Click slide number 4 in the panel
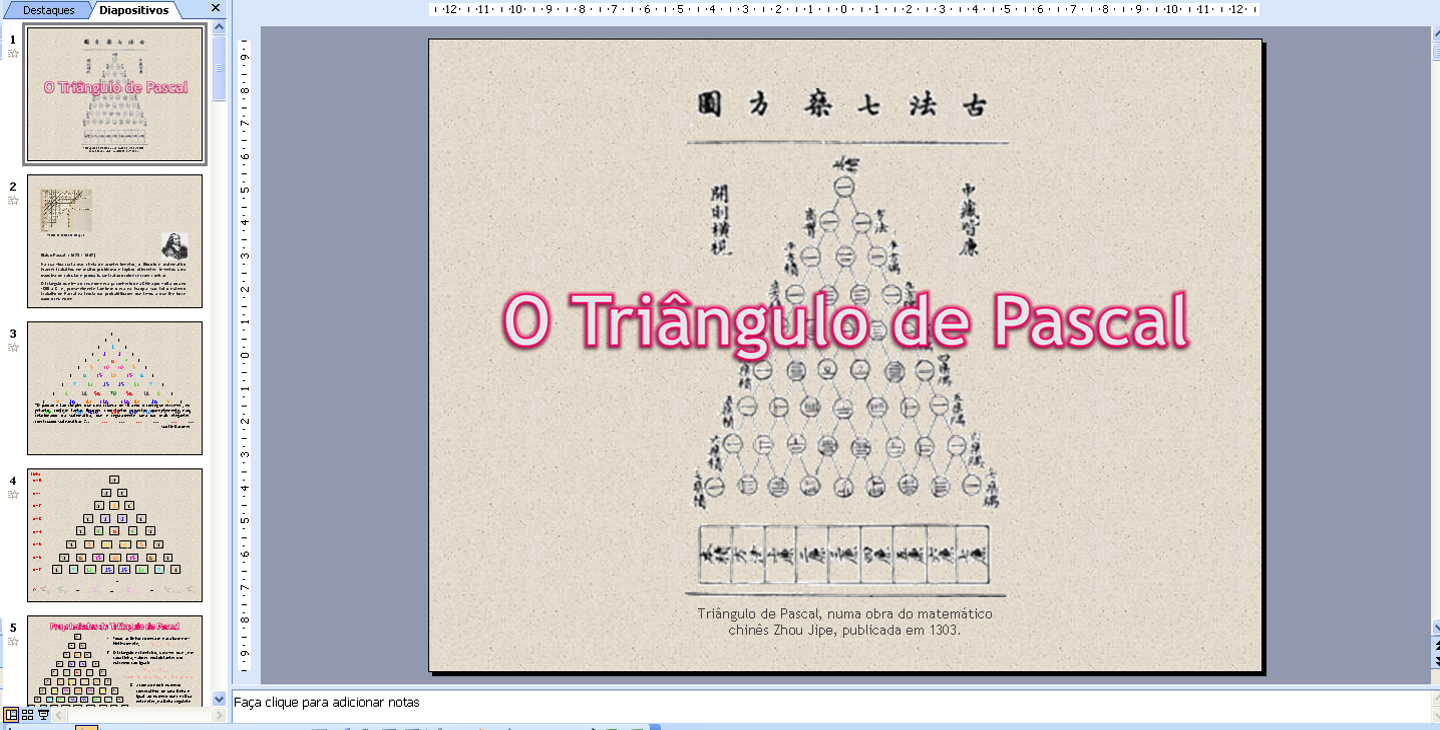Image resolution: width=1440 pixels, height=730 pixels. click(13, 481)
